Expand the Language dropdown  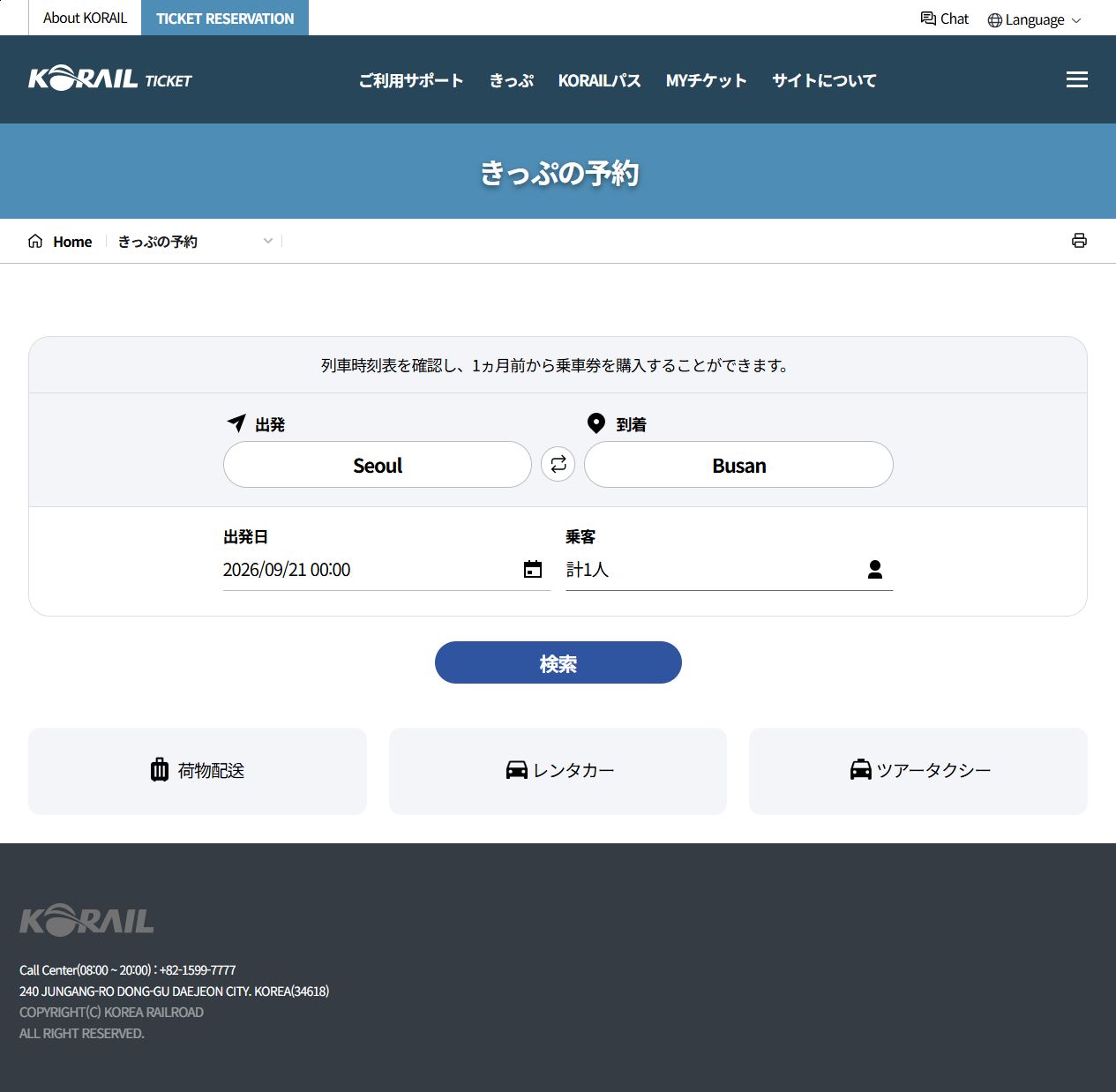tap(1034, 20)
